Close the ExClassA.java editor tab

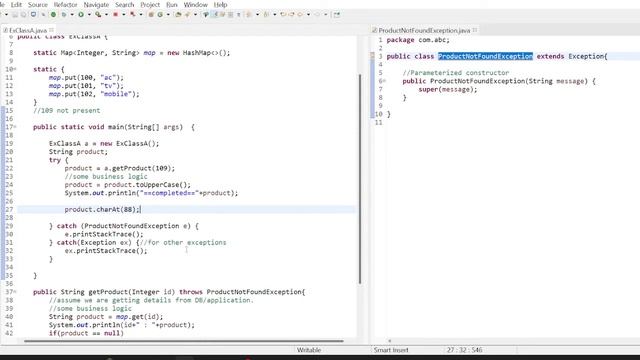pos(51,30)
